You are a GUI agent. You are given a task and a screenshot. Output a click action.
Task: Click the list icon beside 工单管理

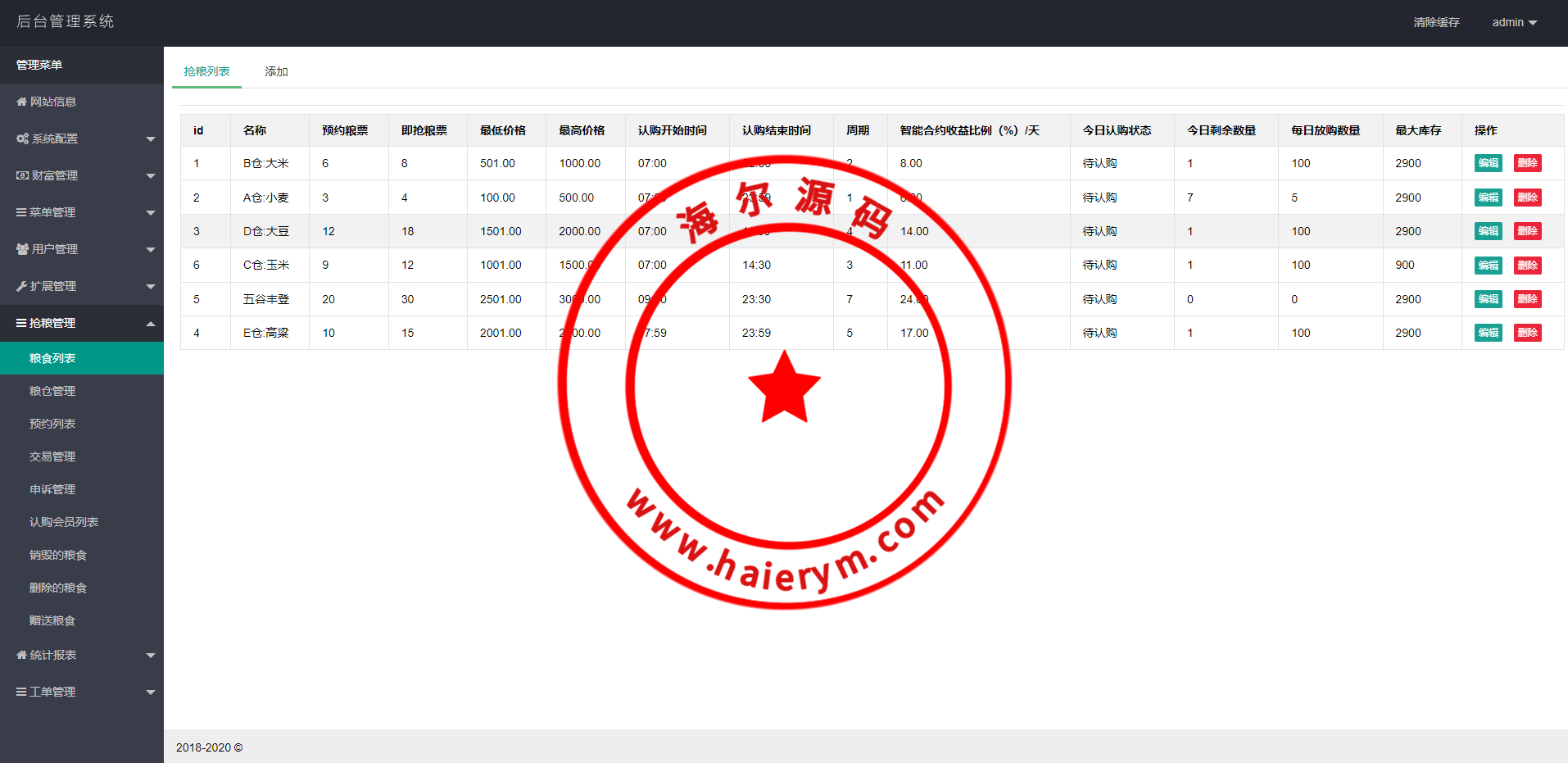tap(21, 692)
